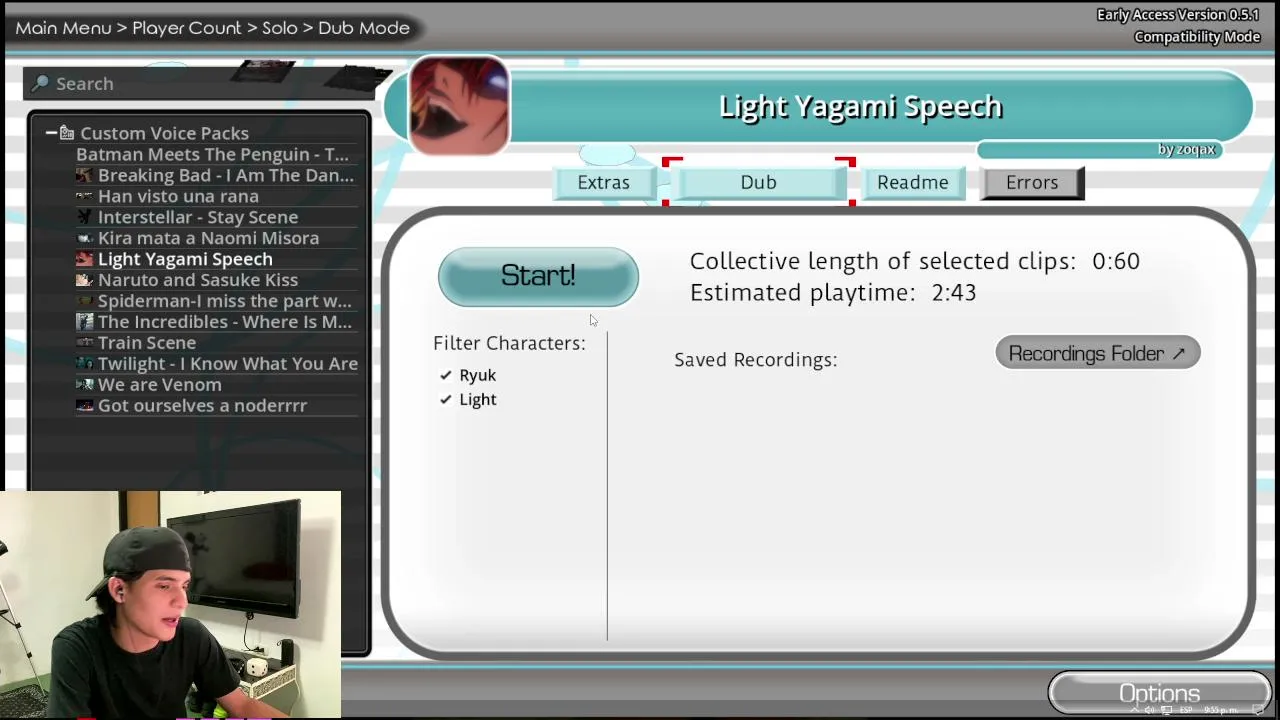Screen dimensions: 1280x720
Task: Click the search magnifier icon
Action: click(x=40, y=83)
